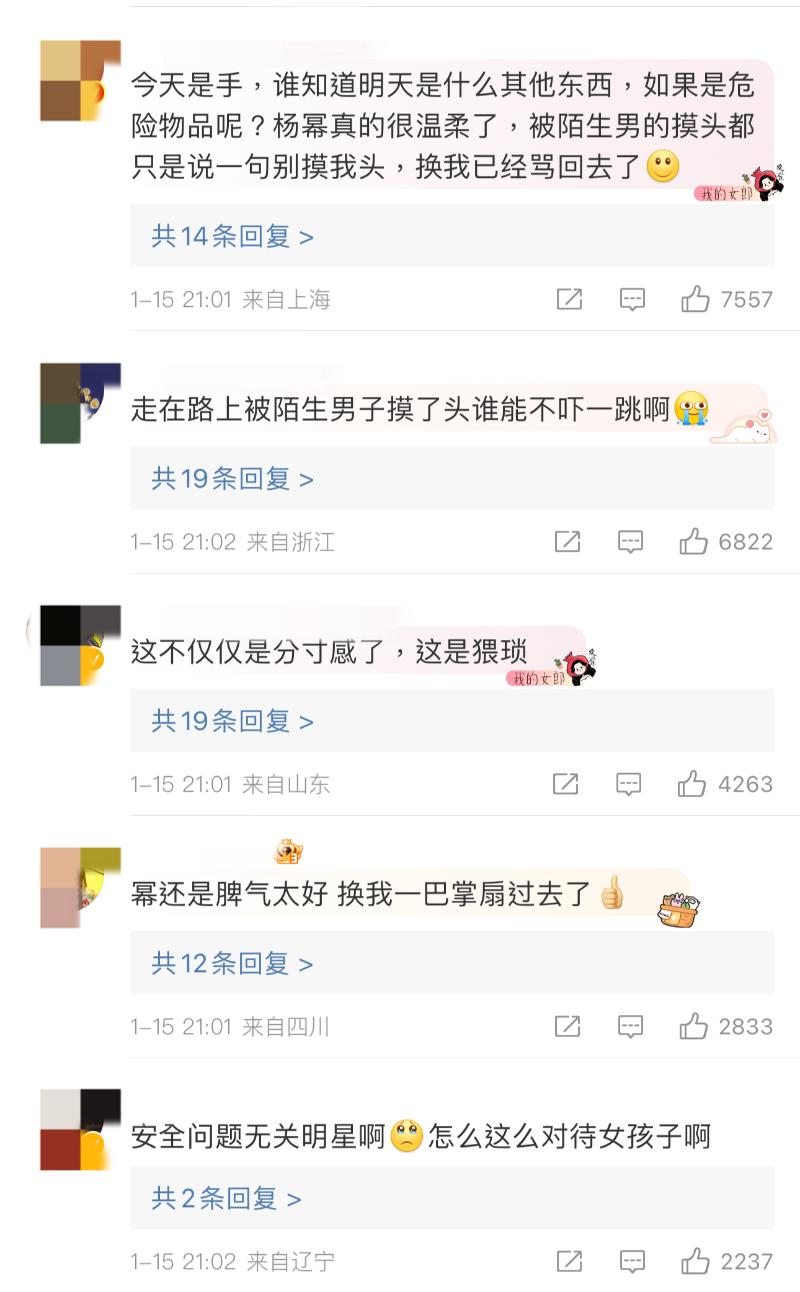Repost the comment from 山东
The width and height of the screenshot is (800, 1292).
coord(565,784)
